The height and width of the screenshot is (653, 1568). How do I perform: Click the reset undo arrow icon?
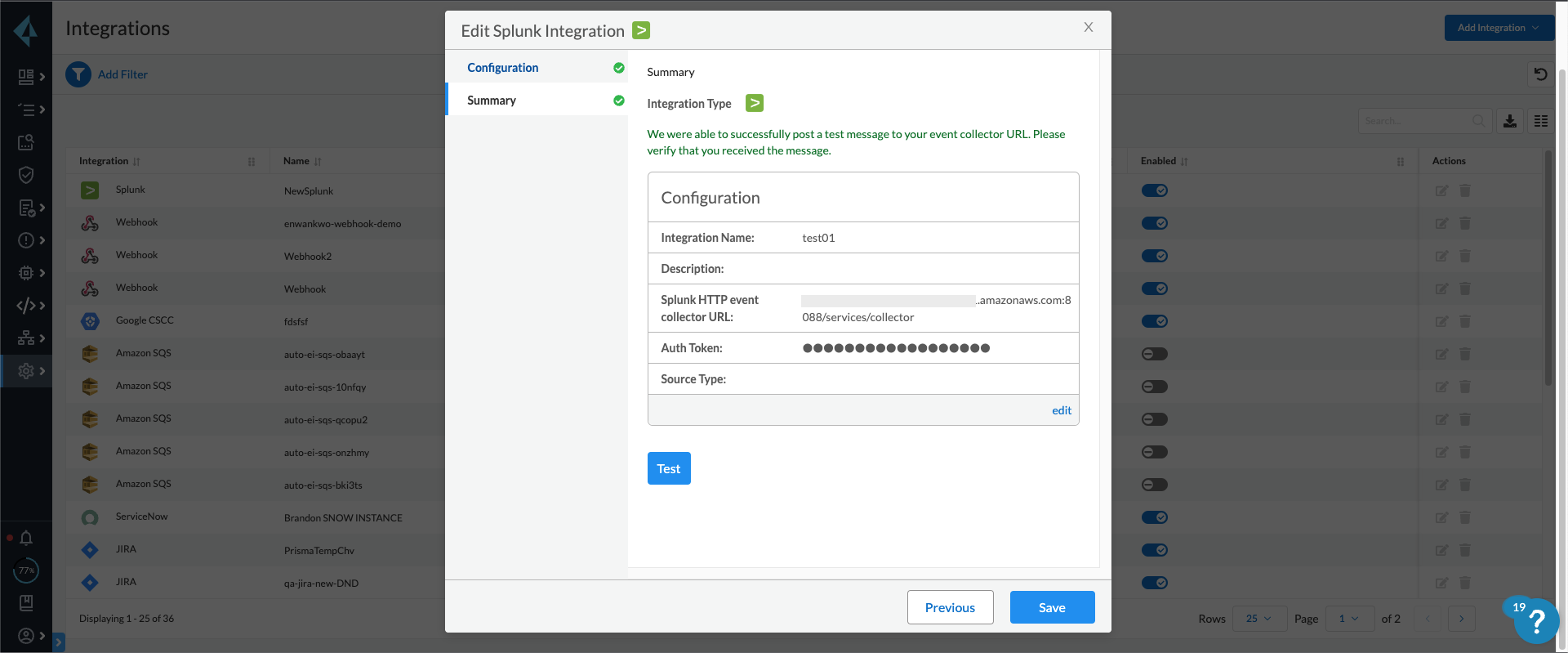(1540, 74)
